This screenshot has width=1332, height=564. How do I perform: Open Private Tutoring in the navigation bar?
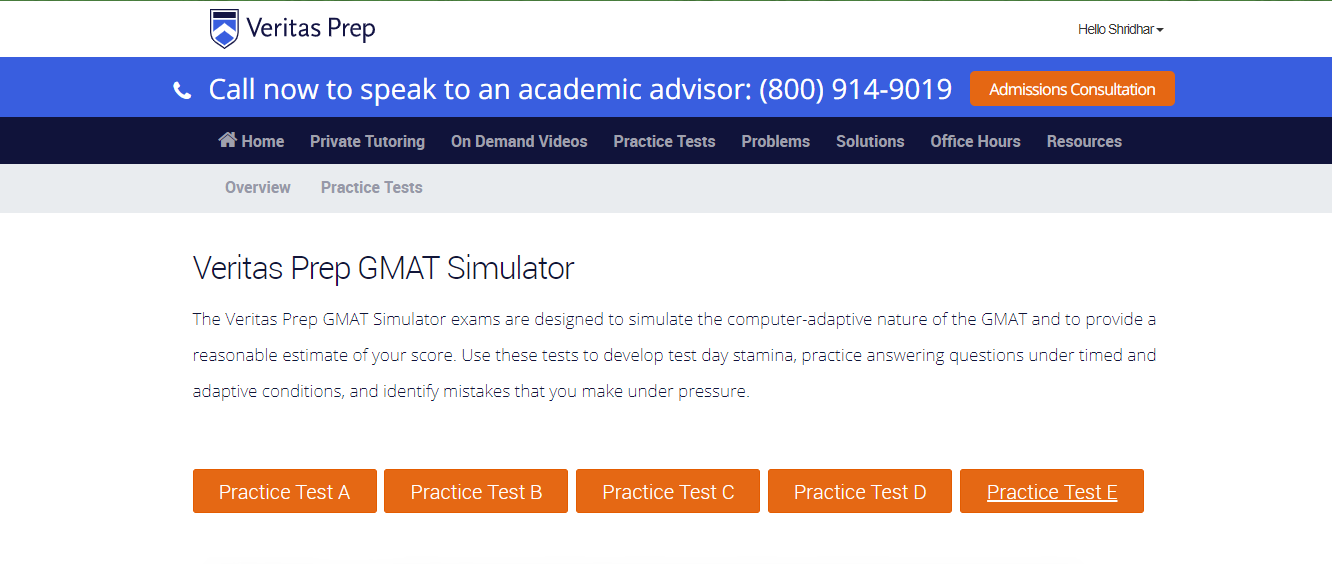(367, 141)
